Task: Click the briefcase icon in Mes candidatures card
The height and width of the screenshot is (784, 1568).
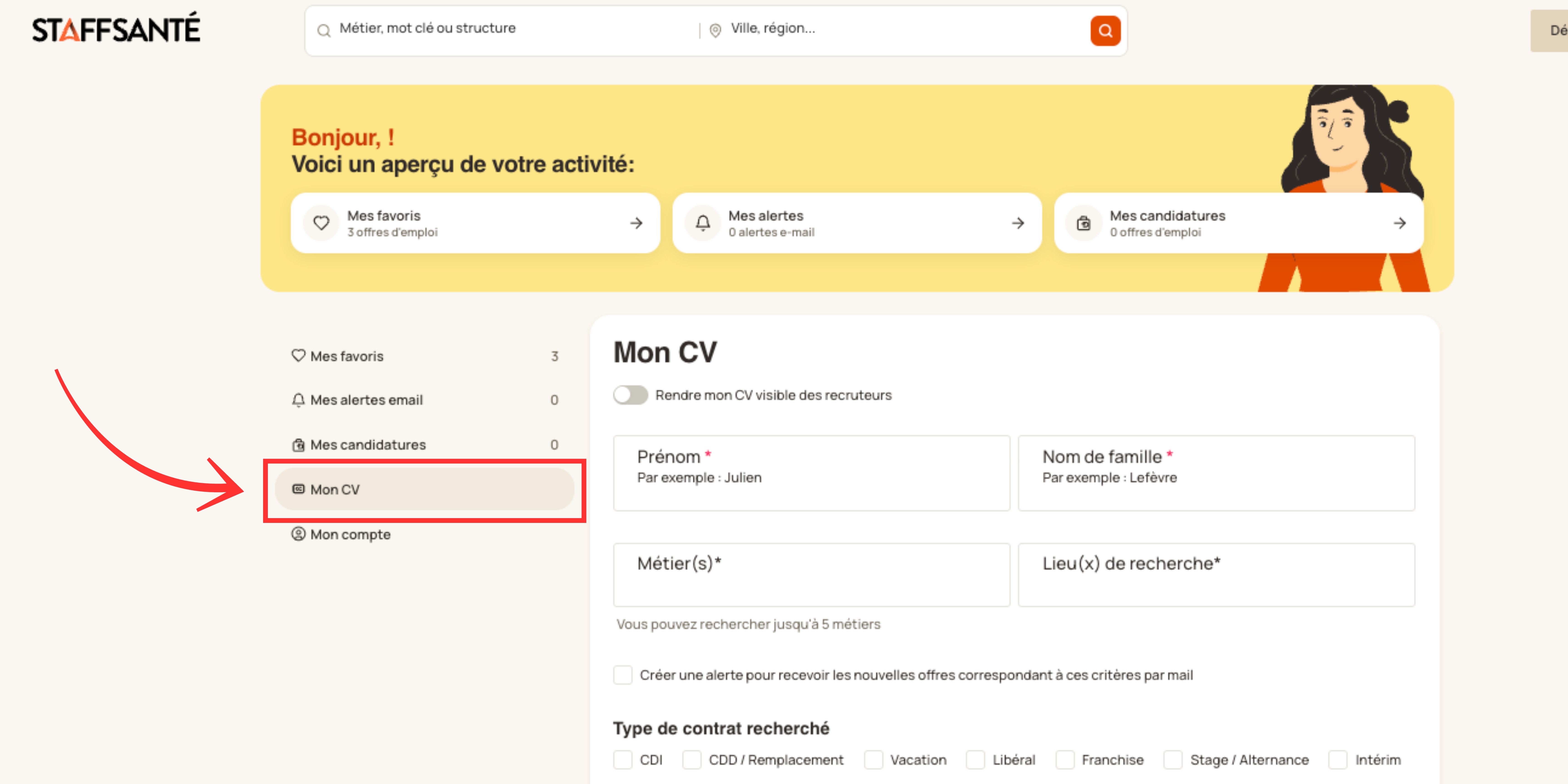Action: pyautogui.click(x=1083, y=223)
